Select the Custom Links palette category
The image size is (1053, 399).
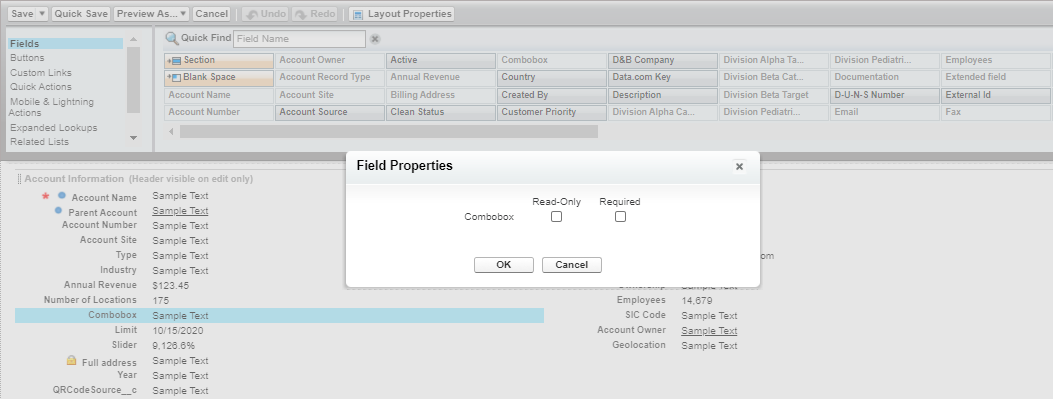(40, 73)
